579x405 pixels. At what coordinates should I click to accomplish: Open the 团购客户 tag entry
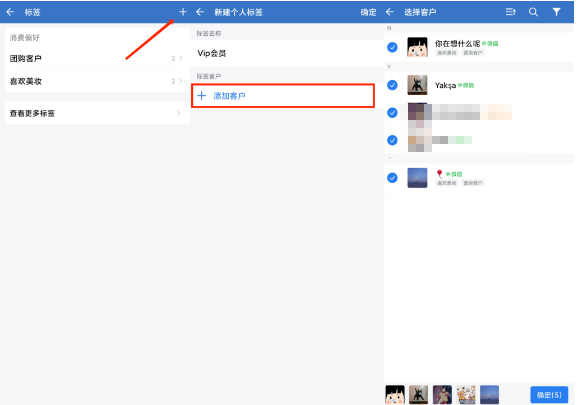click(x=97, y=58)
